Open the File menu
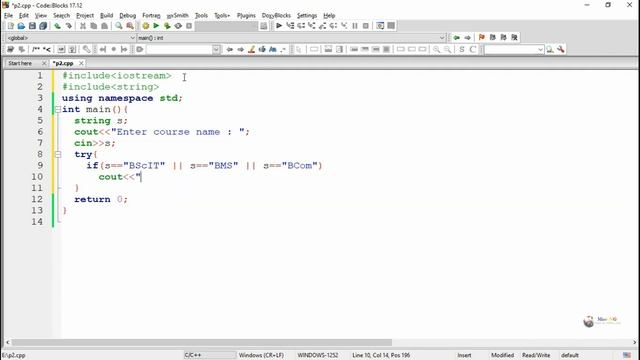The height and width of the screenshot is (360, 640). 9,16
